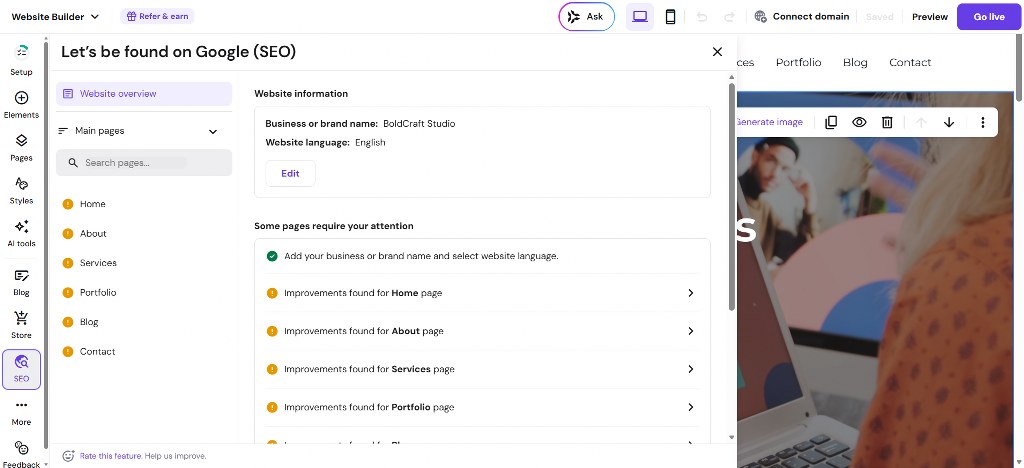Image resolution: width=1024 pixels, height=468 pixels.
Task: Open the More sidebar options
Action: tap(21, 413)
